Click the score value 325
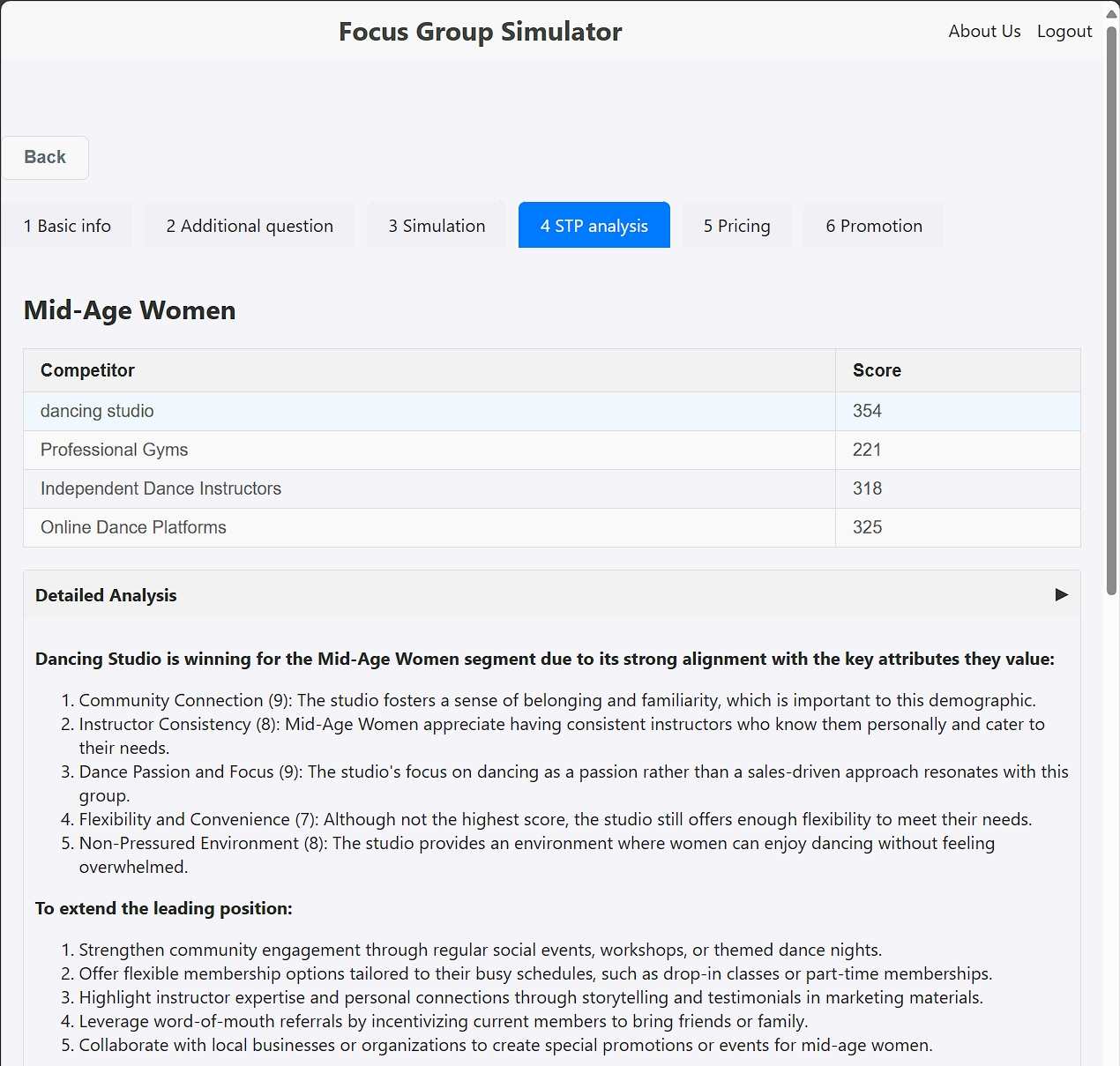 point(867,527)
